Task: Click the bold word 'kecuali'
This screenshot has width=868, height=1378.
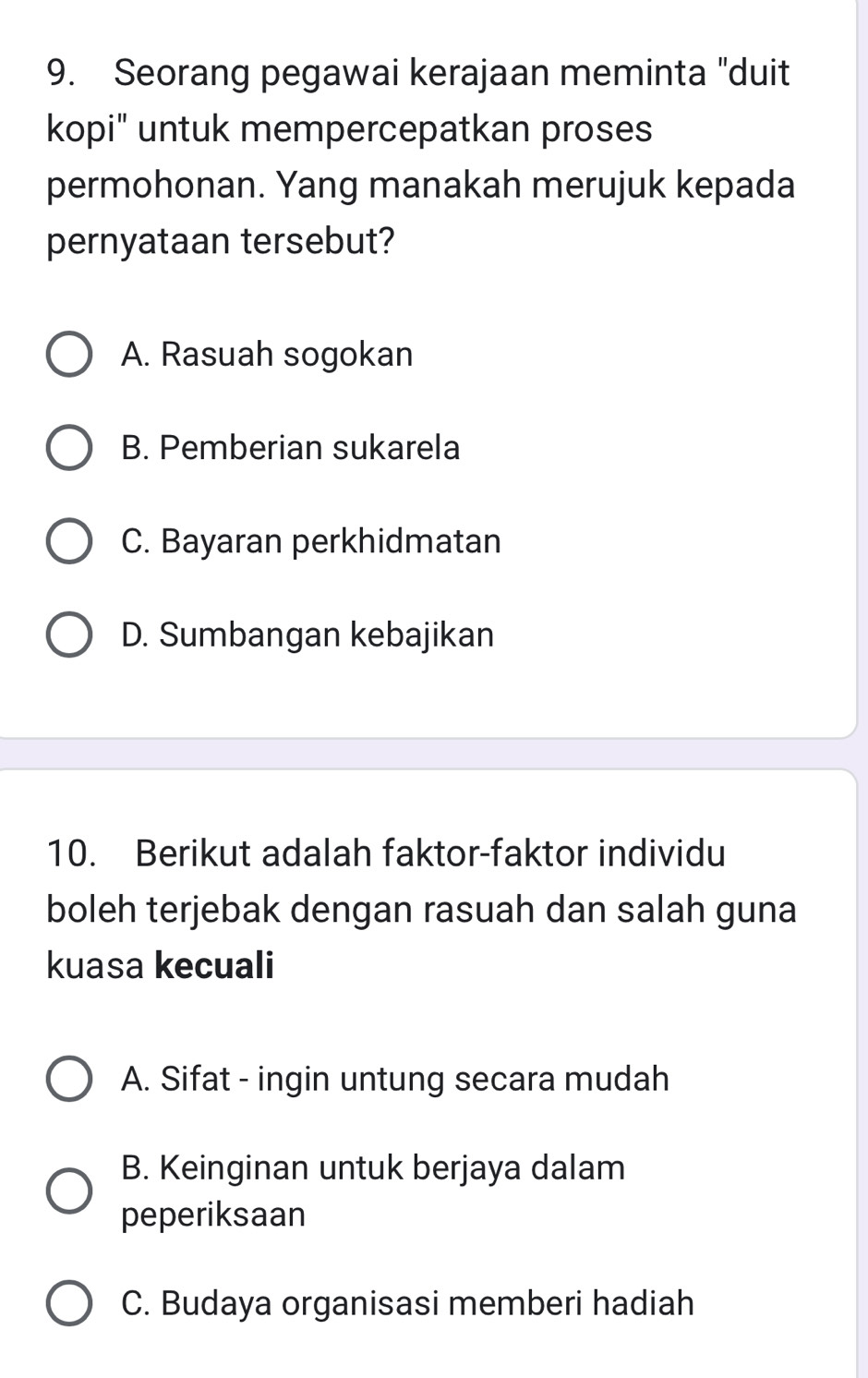Action: click(x=214, y=966)
